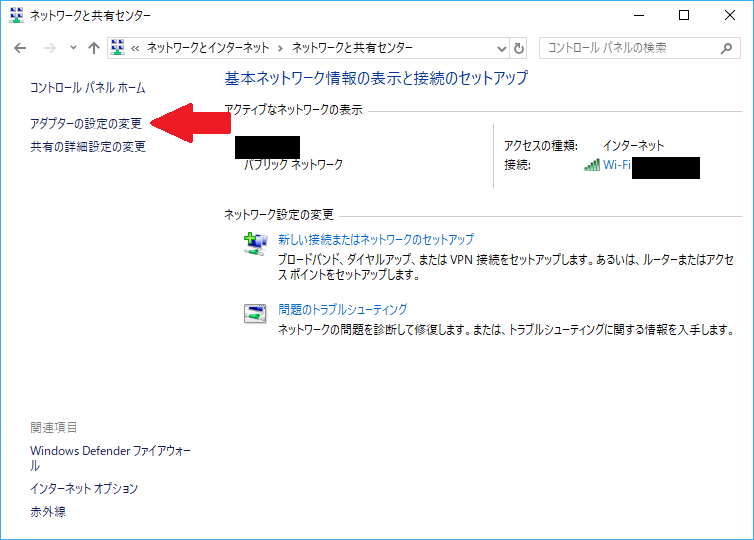The height and width of the screenshot is (540, 754).
Task: Expand the address bar history dropdown
Action: [502, 49]
